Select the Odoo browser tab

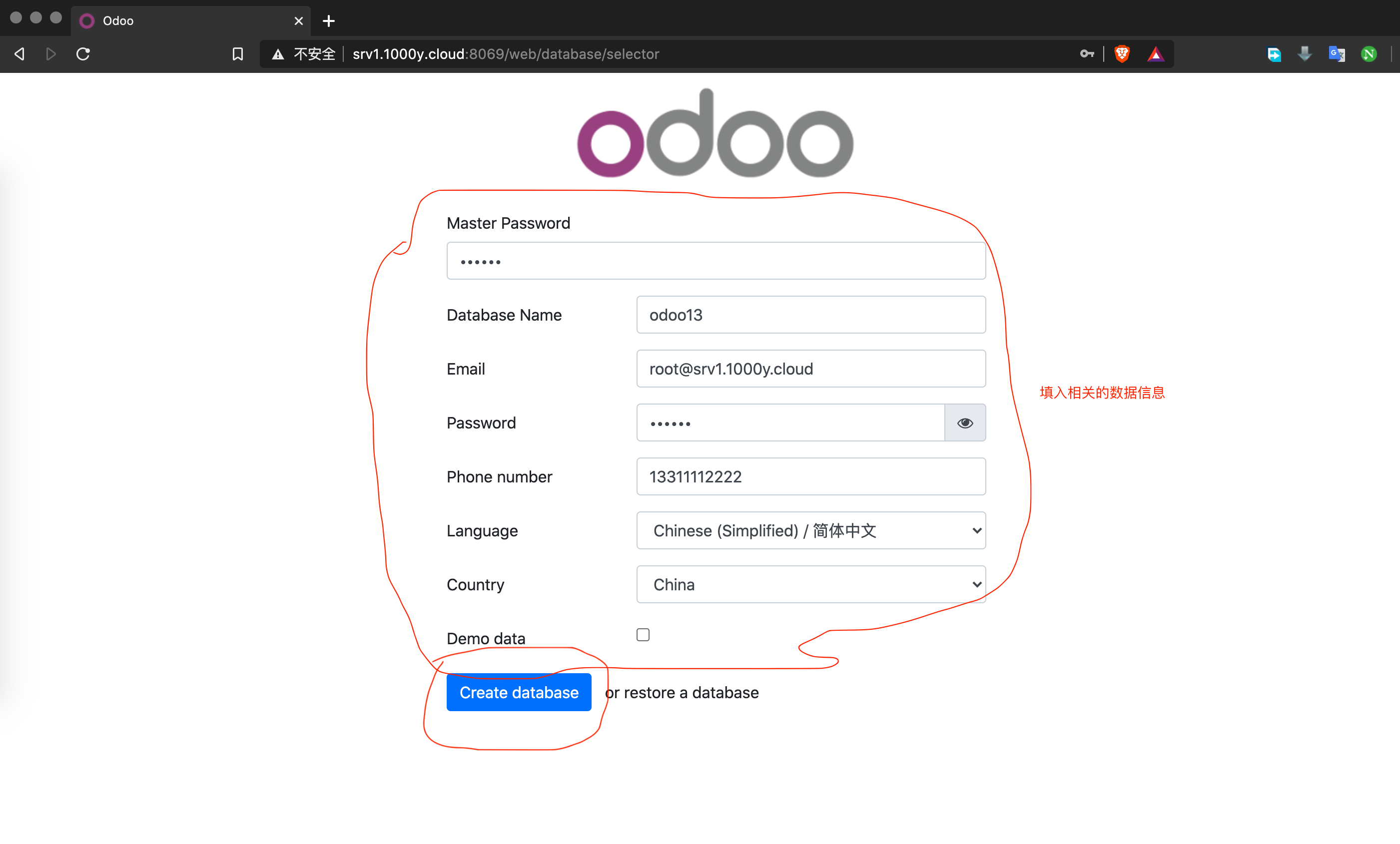coord(191,21)
